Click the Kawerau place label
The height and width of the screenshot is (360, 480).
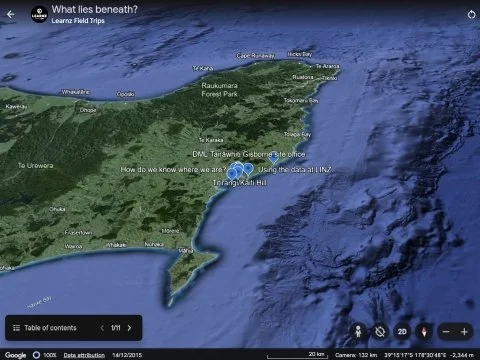click(x=16, y=107)
